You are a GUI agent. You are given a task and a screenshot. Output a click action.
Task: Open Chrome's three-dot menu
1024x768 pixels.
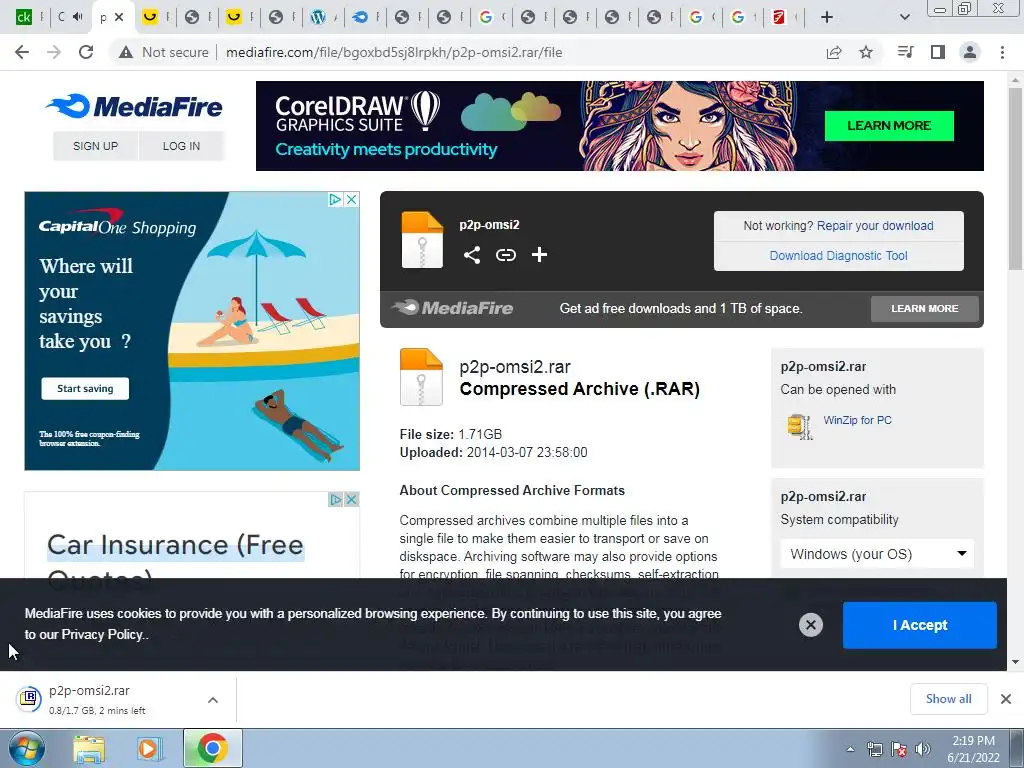point(1002,52)
